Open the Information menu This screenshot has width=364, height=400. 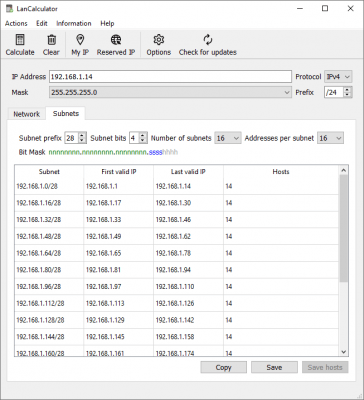[74, 23]
